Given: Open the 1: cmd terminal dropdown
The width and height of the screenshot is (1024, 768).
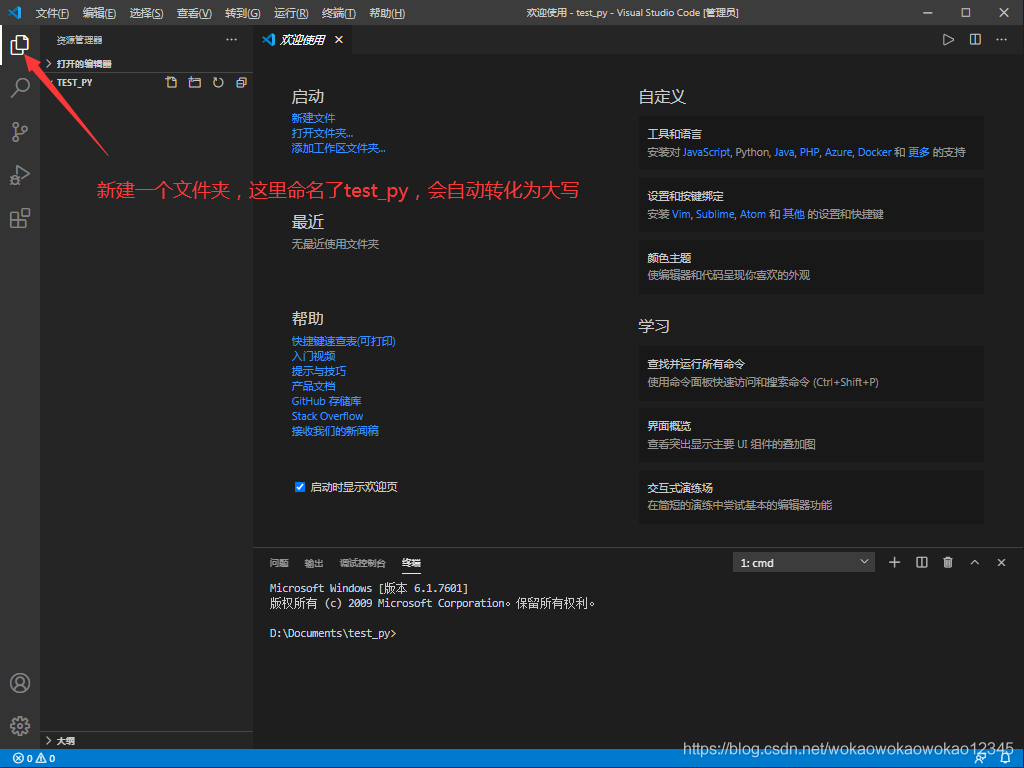Looking at the screenshot, I should pyautogui.click(x=804, y=562).
